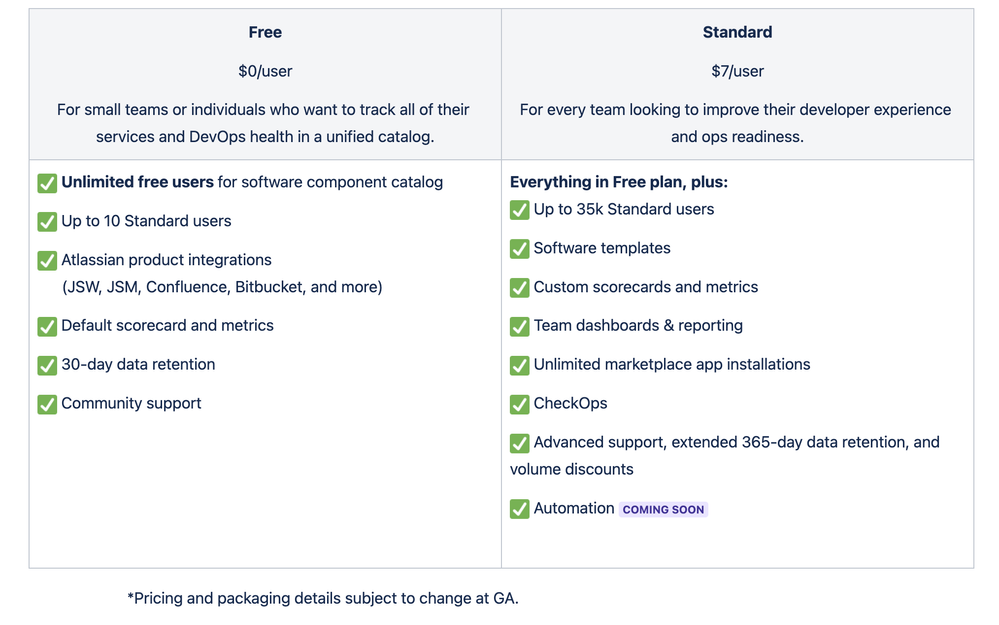Select the Standard plan heading

(737, 32)
